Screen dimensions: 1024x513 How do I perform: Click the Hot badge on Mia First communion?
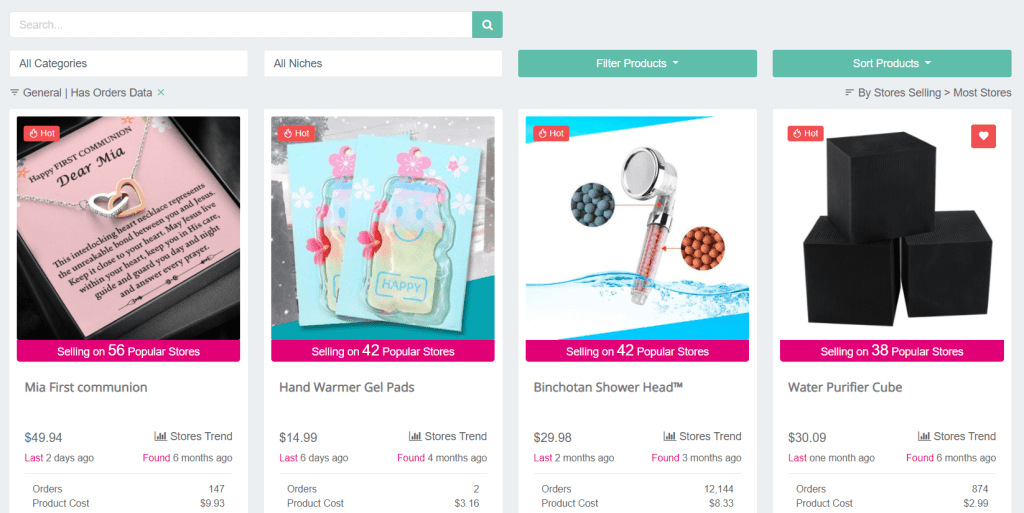click(x=42, y=133)
